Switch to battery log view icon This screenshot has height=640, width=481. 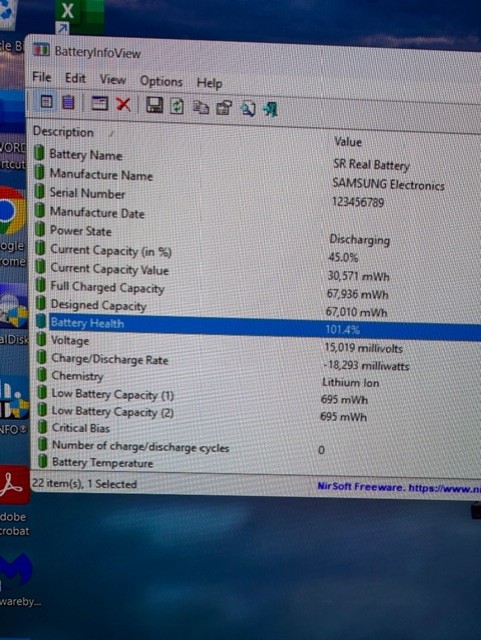point(68,102)
